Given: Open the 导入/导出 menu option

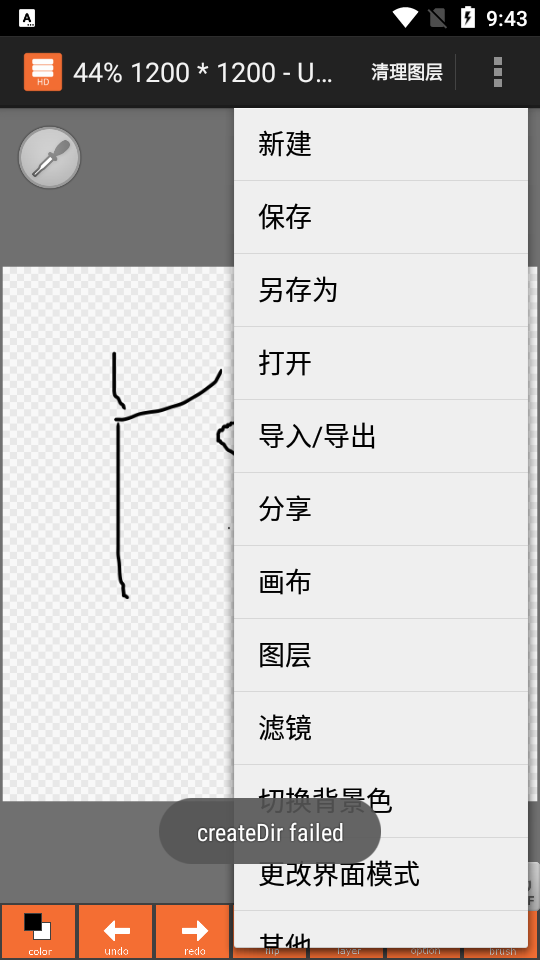Looking at the screenshot, I should pyautogui.click(x=381, y=436).
